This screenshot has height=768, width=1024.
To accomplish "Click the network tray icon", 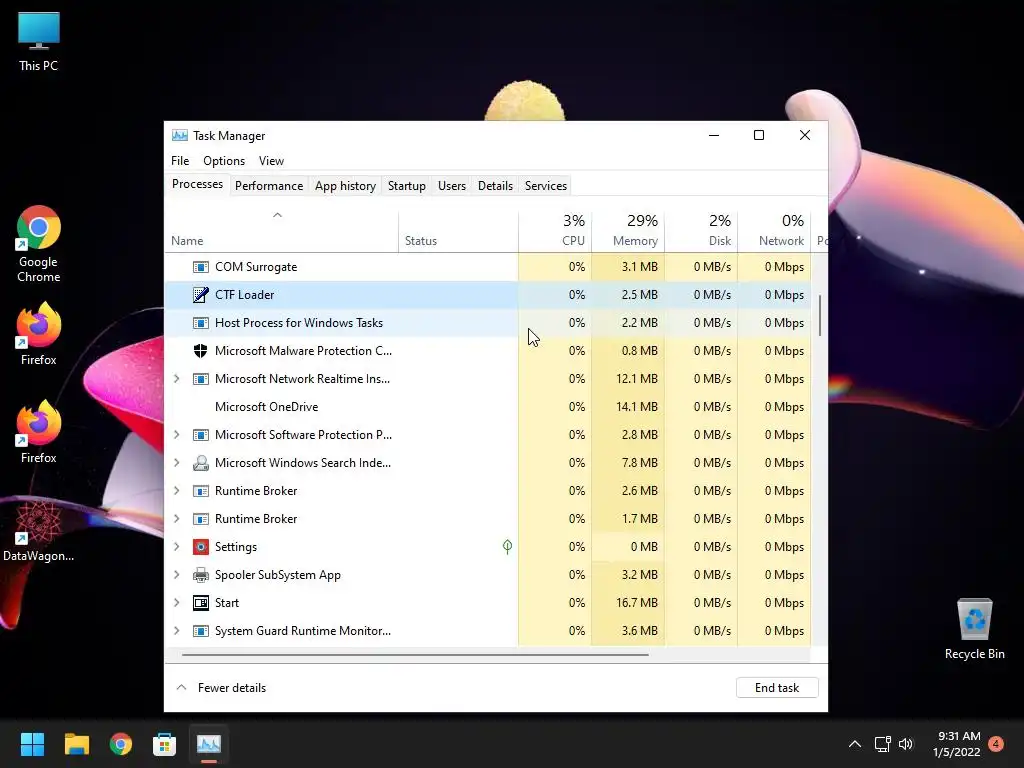I will [x=882, y=744].
